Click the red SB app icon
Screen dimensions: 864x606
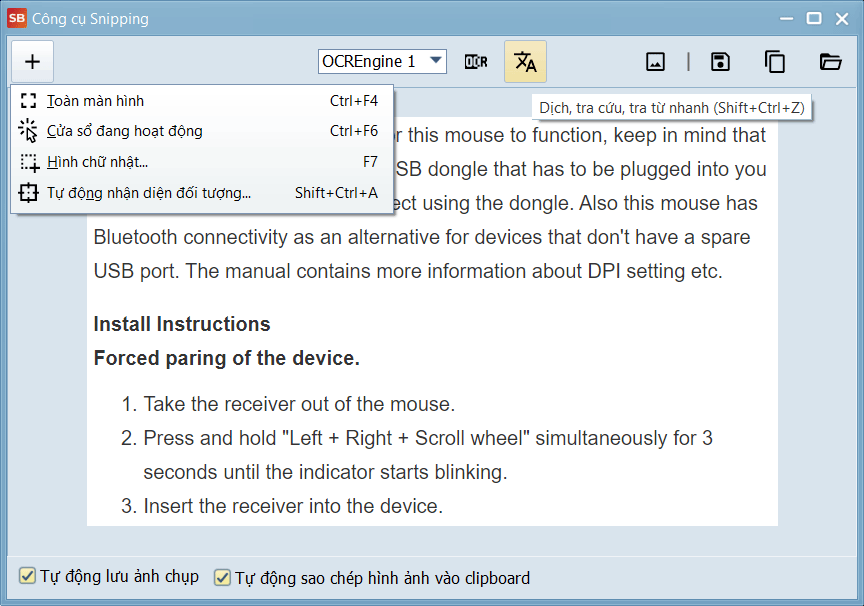[17, 18]
